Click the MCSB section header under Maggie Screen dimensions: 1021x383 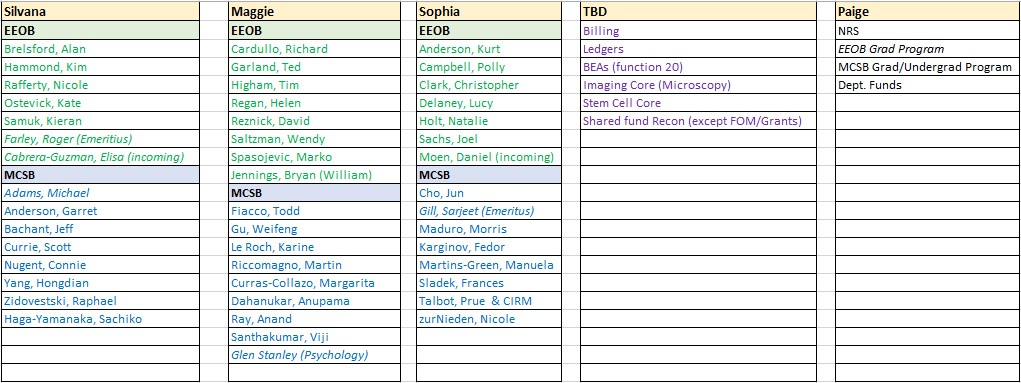coord(315,193)
